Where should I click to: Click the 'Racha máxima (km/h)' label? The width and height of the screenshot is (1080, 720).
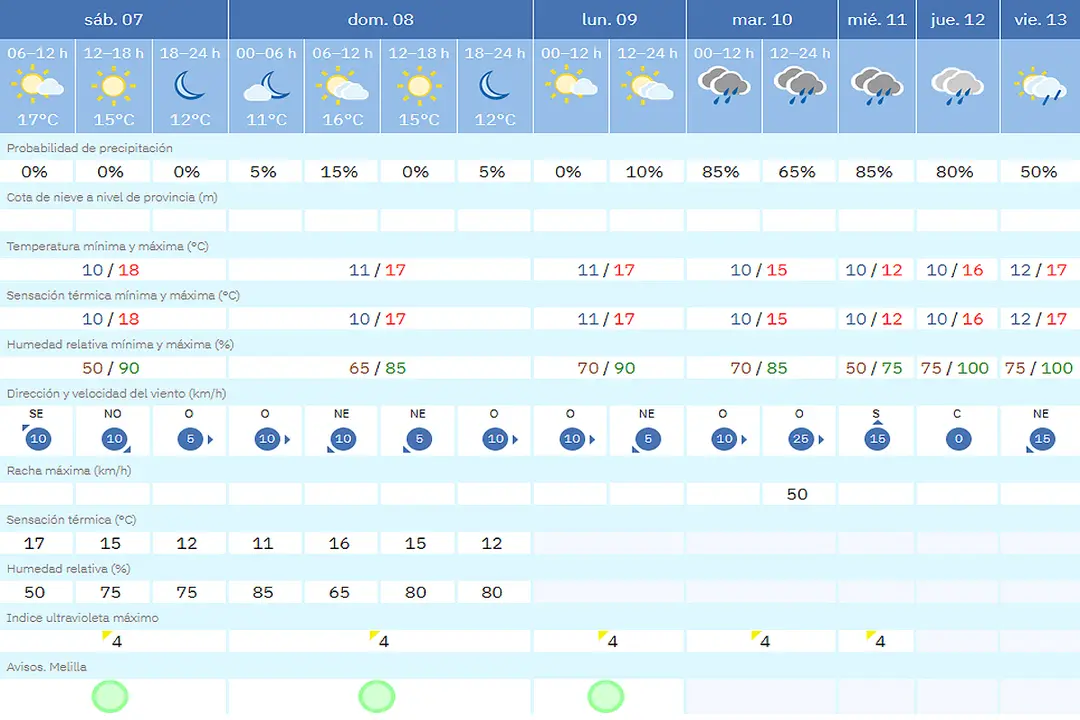coord(68,471)
